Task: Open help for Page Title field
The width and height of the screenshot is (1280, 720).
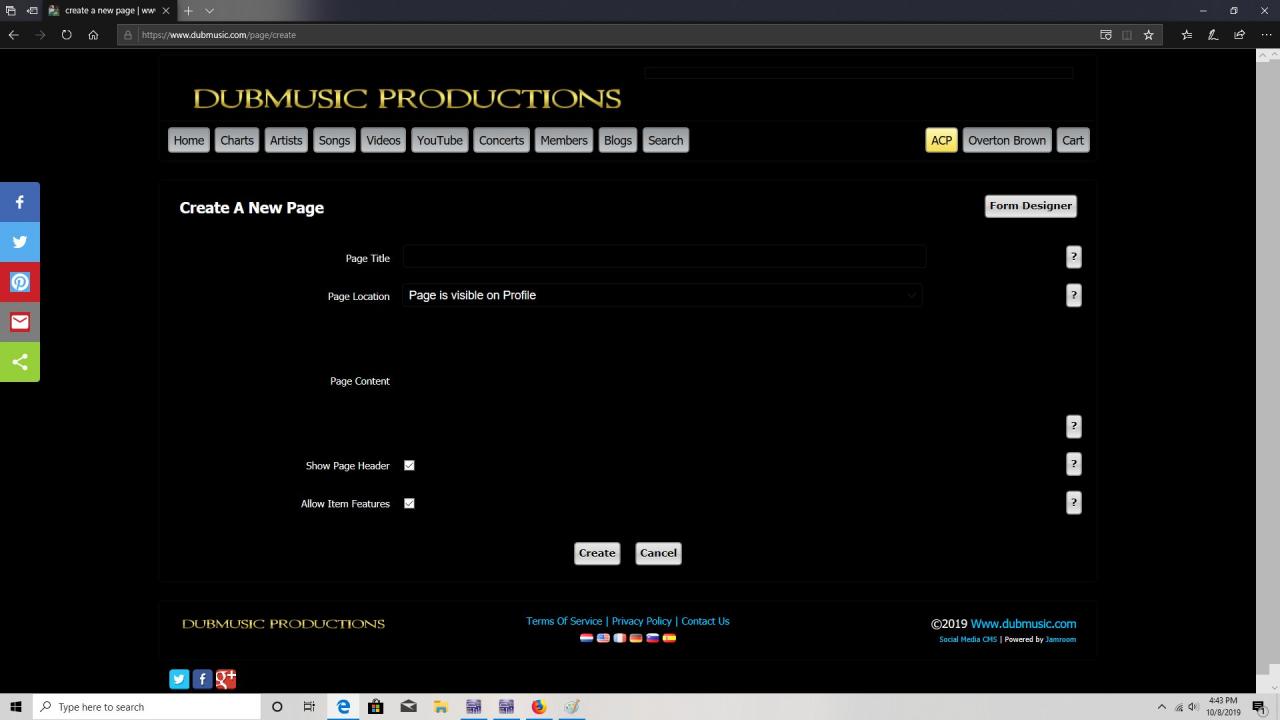Action: click(x=1073, y=257)
